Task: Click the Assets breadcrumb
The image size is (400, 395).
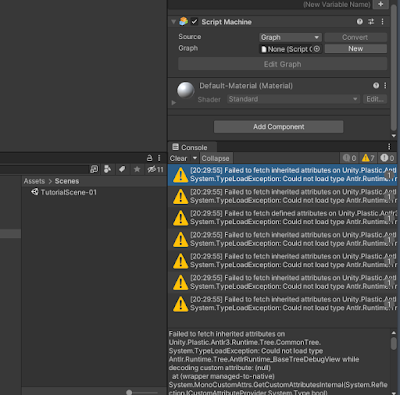Action: point(34,181)
